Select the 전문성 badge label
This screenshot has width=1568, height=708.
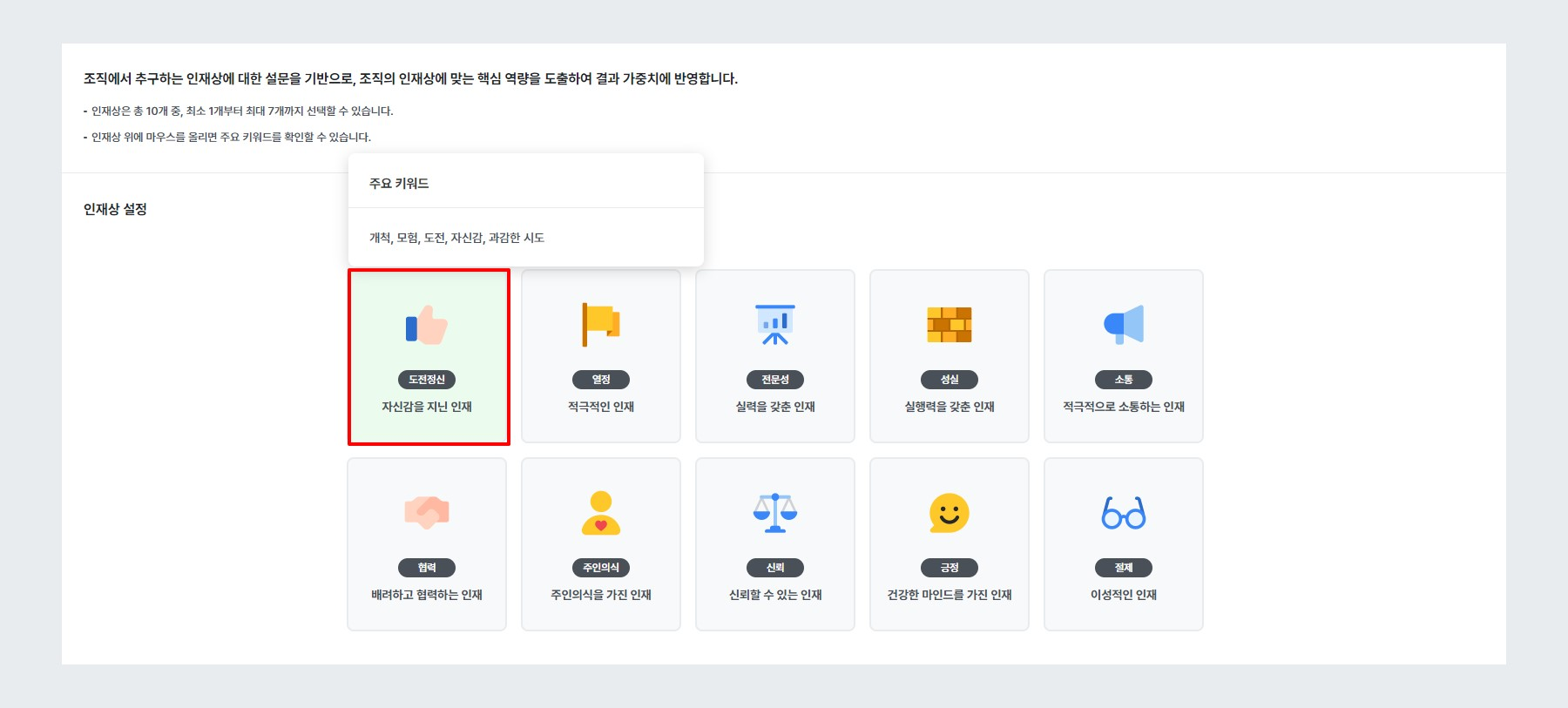[775, 380]
